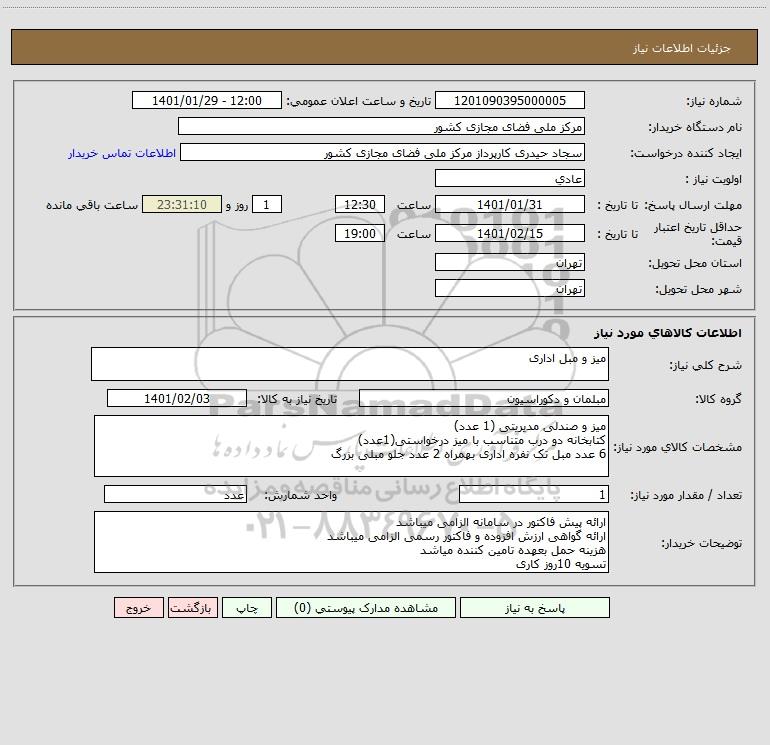Image resolution: width=770 pixels, height=745 pixels.
Task: Click the unit of measure field عدد
Action: click(175, 494)
